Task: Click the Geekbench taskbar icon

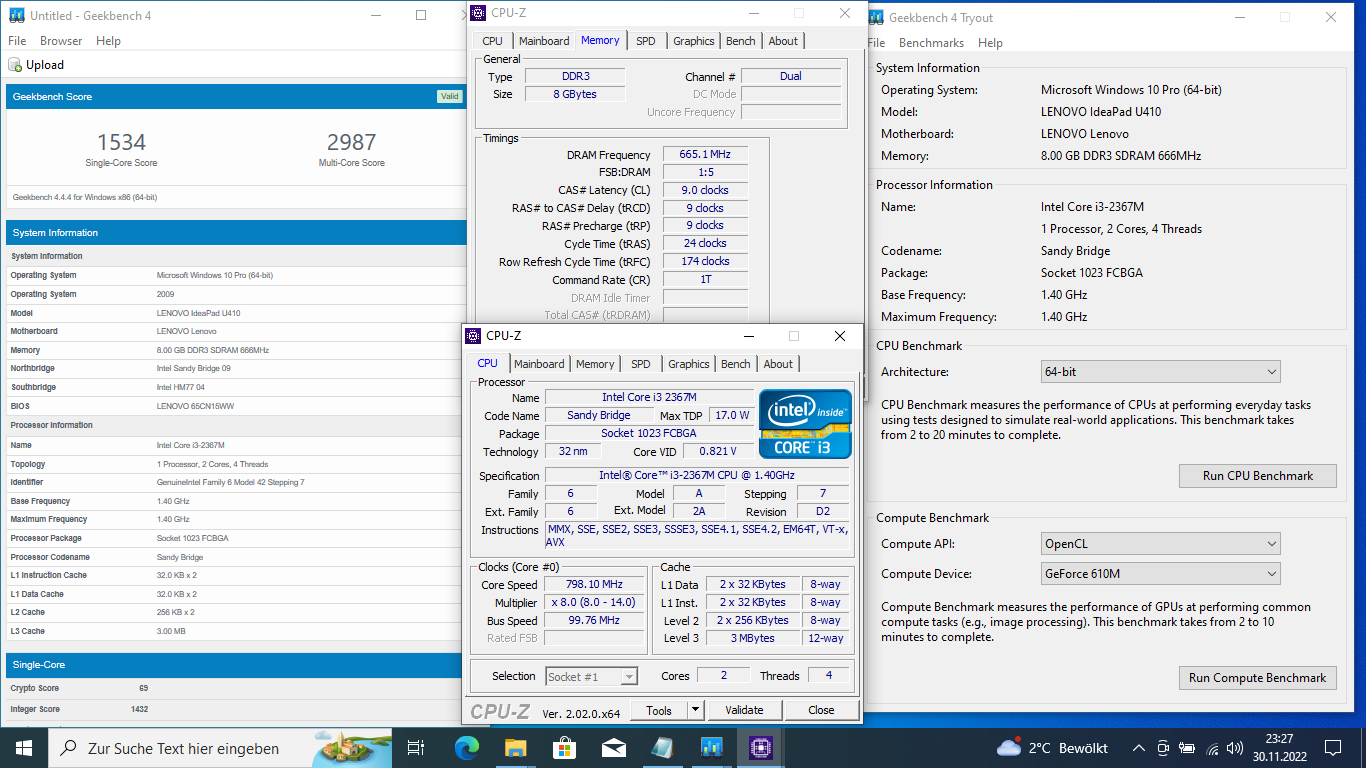Action: pos(711,747)
